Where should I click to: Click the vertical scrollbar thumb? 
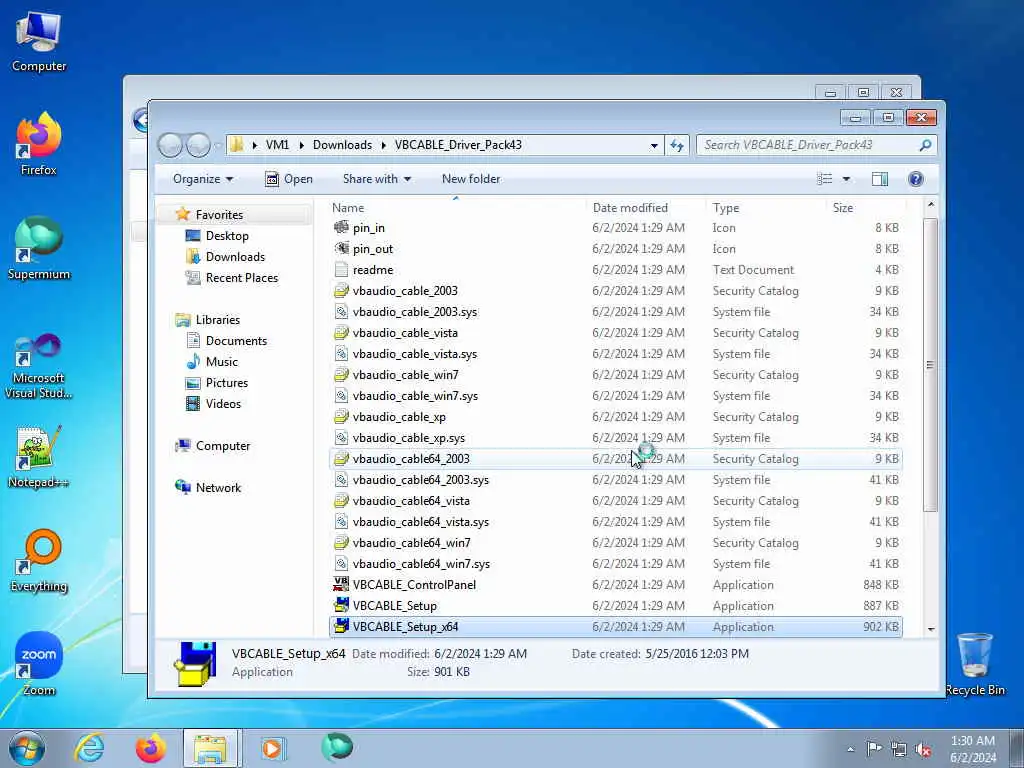coord(931,364)
